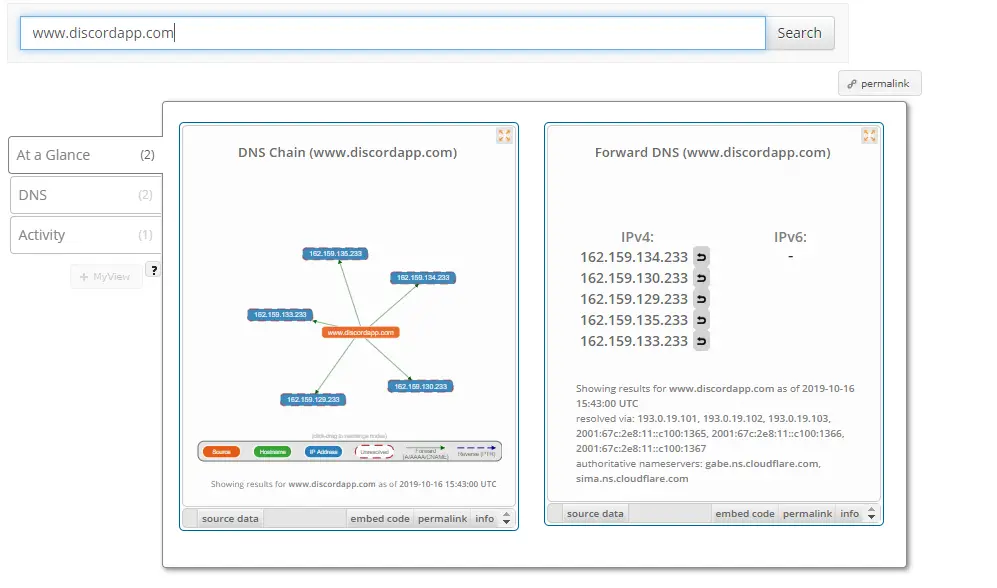Switch to the DNS tab
The width and height of the screenshot is (997, 588).
pyautogui.click(x=85, y=195)
